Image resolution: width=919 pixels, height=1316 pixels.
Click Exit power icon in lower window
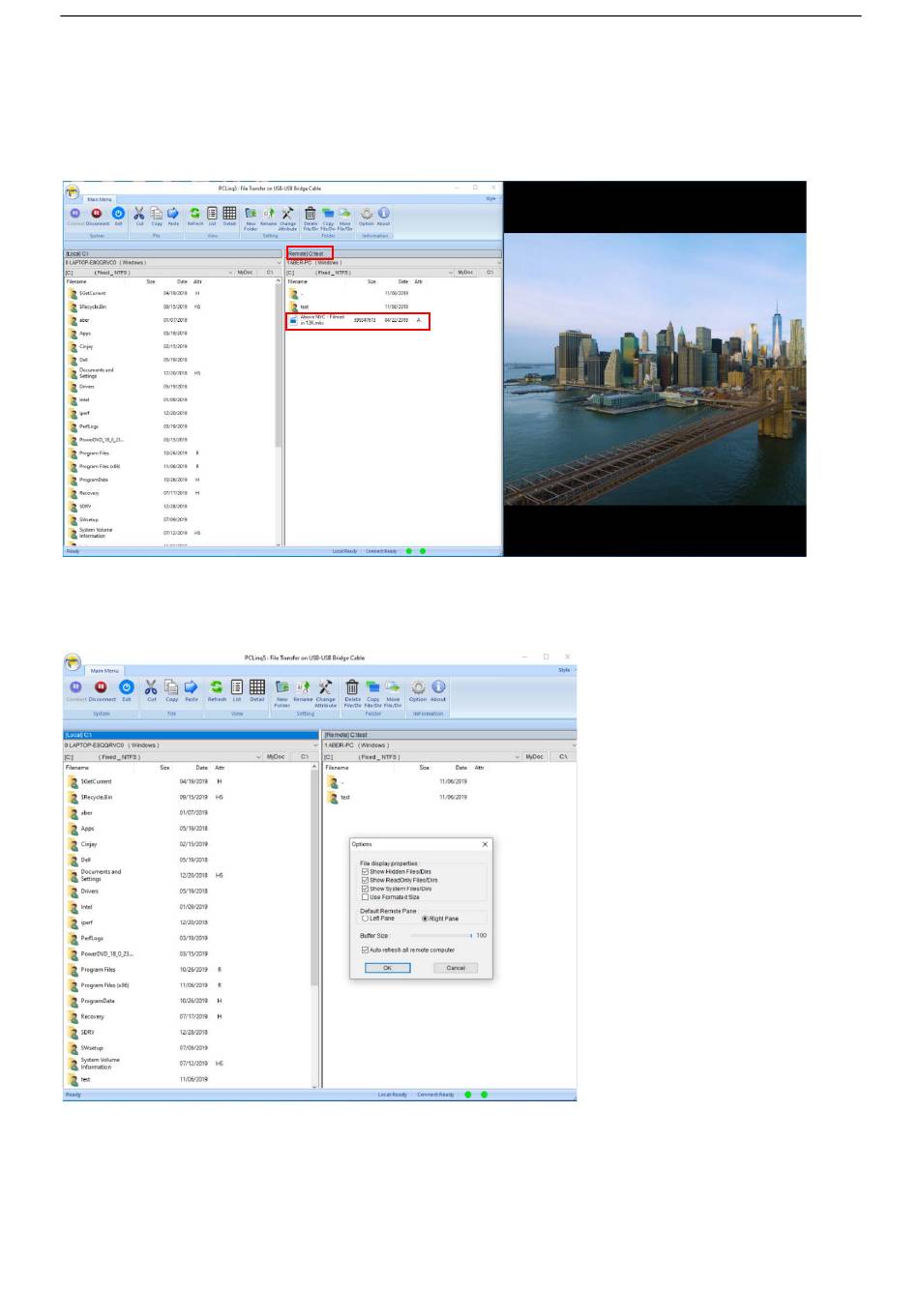(126, 687)
